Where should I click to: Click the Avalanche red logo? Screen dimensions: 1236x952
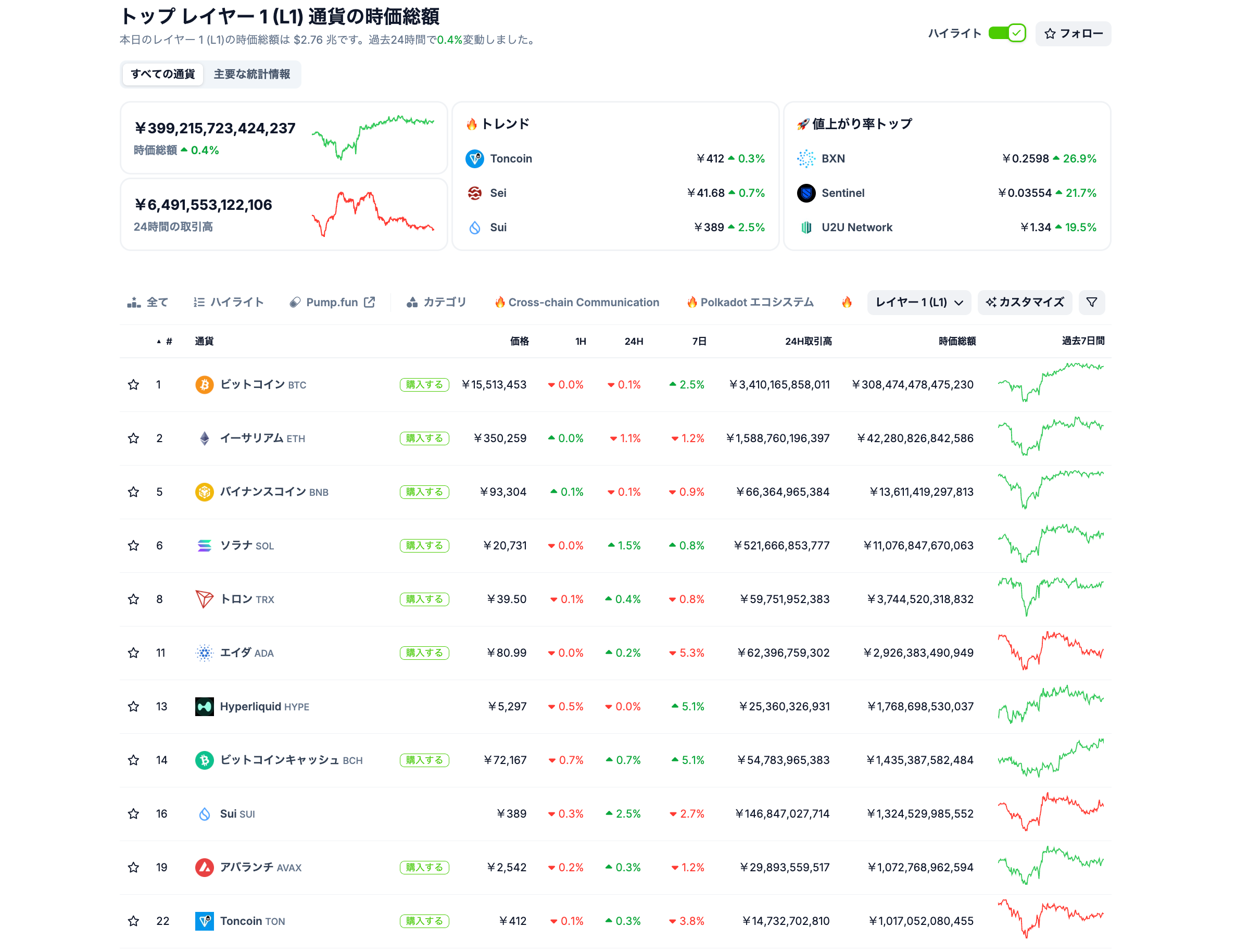(x=204, y=868)
